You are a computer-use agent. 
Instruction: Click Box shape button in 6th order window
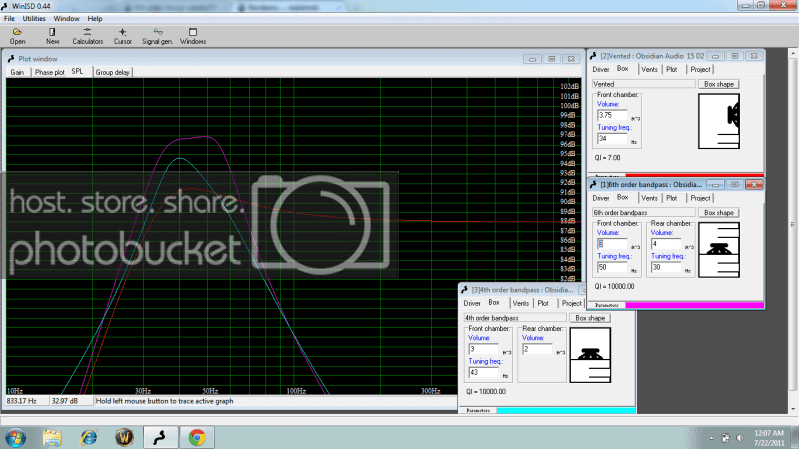click(x=718, y=213)
